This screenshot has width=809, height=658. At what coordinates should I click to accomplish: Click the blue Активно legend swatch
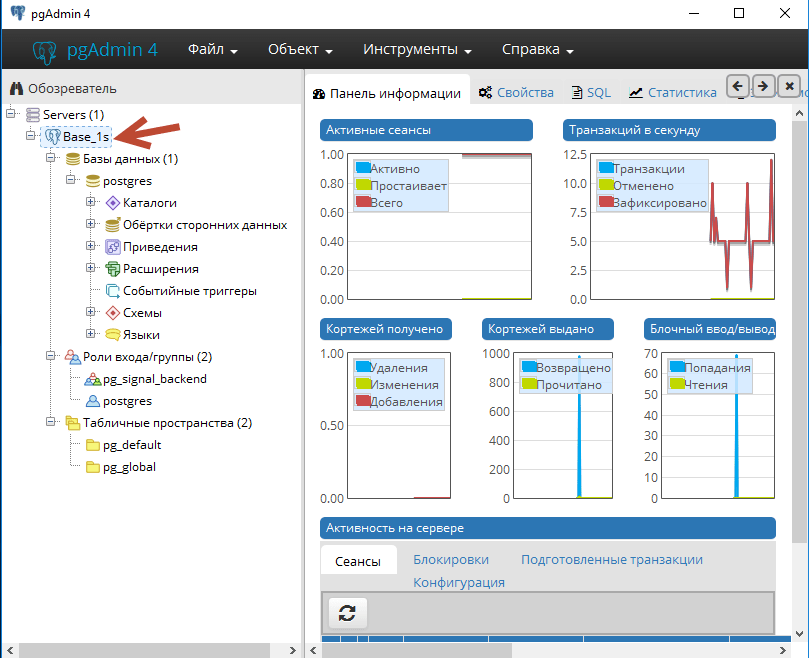(x=363, y=168)
